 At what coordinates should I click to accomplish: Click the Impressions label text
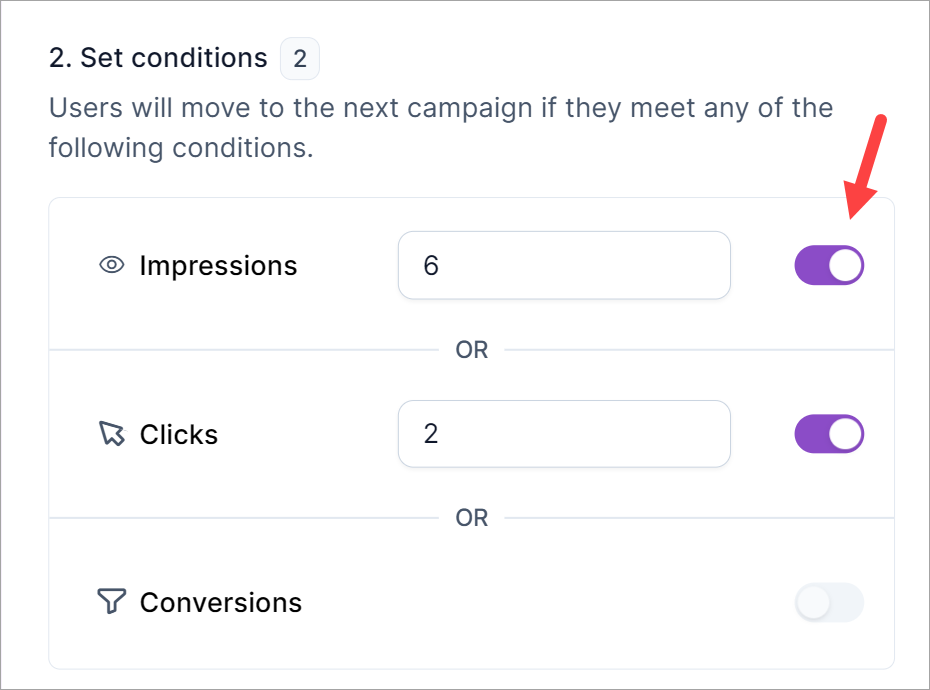coord(218,266)
